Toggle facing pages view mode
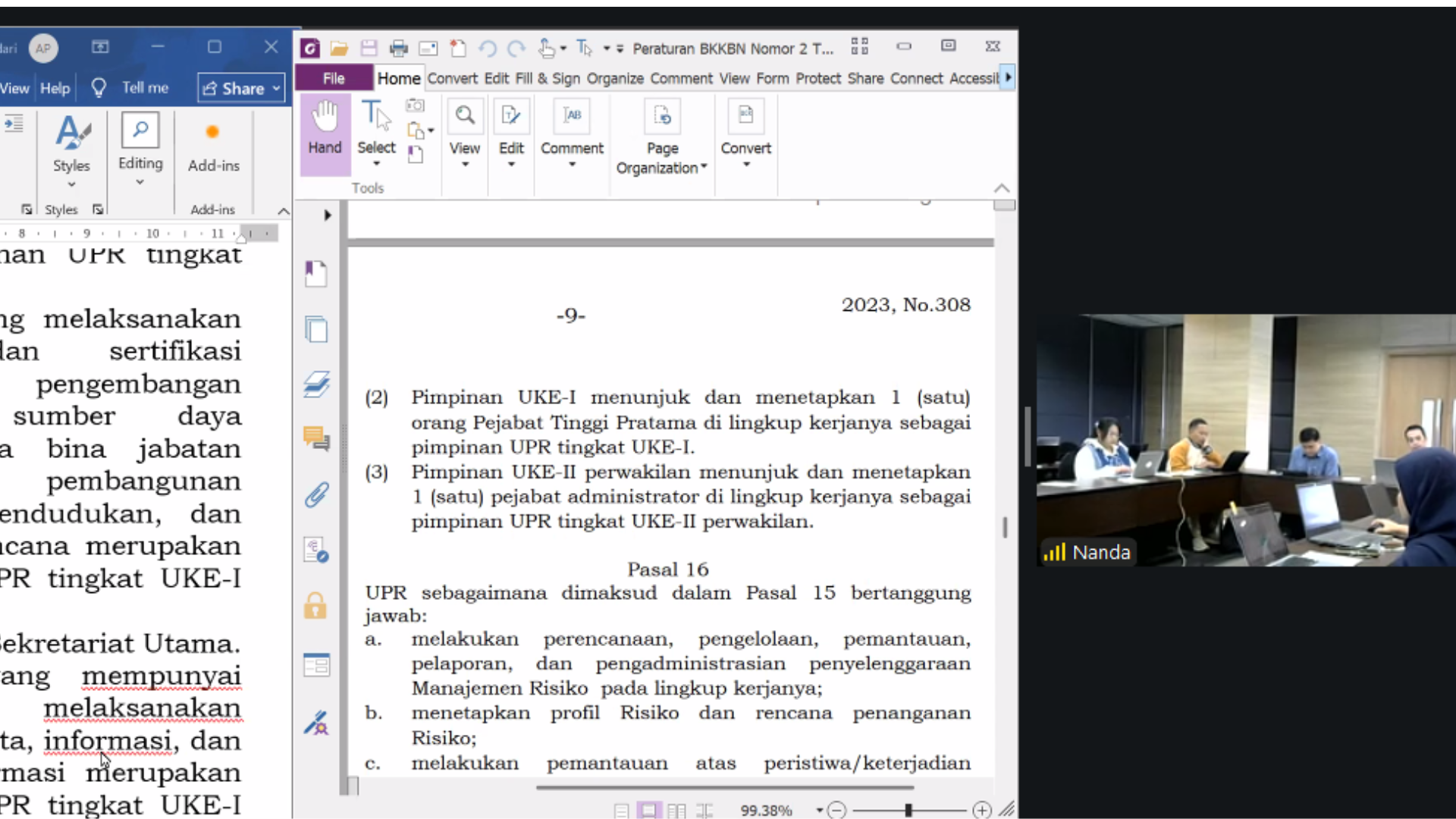The width and height of the screenshot is (1456, 819). (676, 811)
